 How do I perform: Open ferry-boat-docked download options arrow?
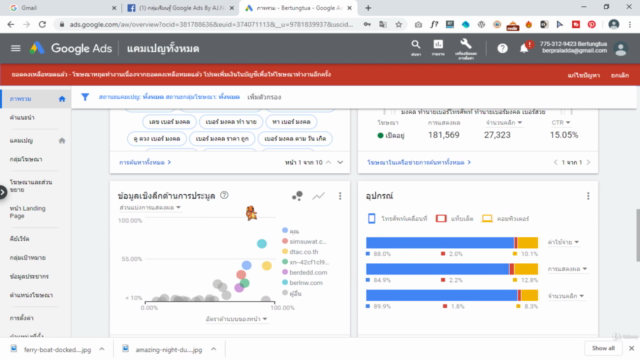click(102, 349)
